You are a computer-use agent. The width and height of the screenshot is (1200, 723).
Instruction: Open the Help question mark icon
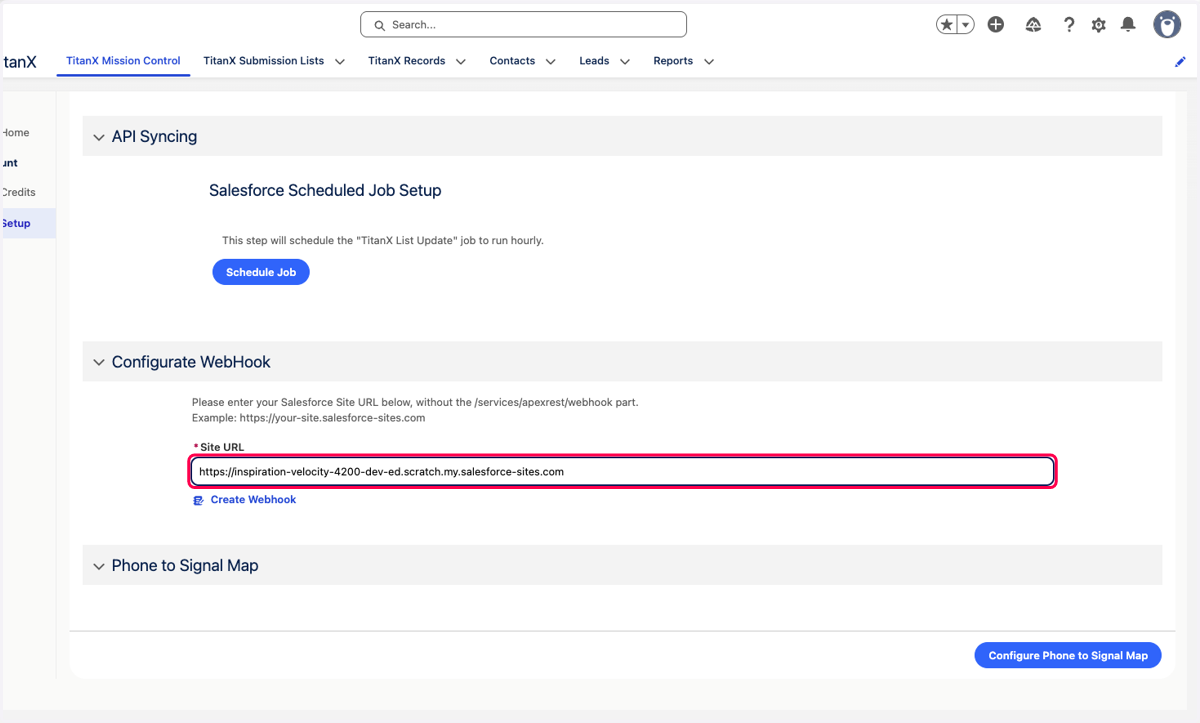point(1069,25)
